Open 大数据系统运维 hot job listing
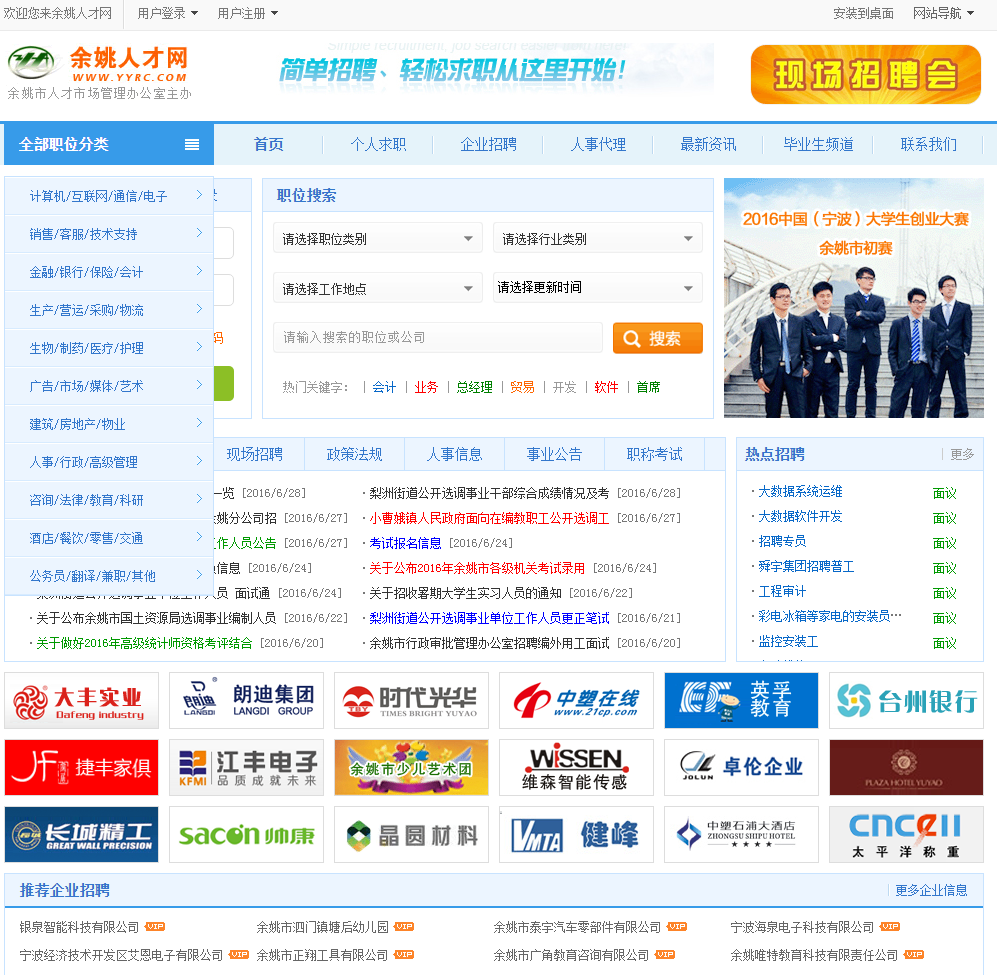The height and width of the screenshot is (975, 997). (800, 491)
